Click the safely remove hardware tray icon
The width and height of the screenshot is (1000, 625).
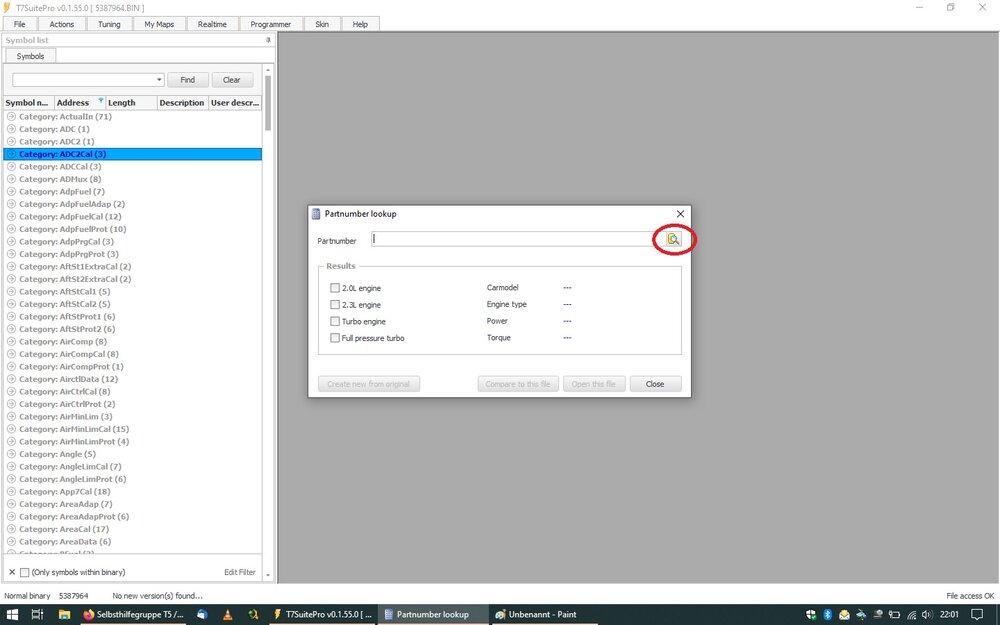tap(861, 615)
